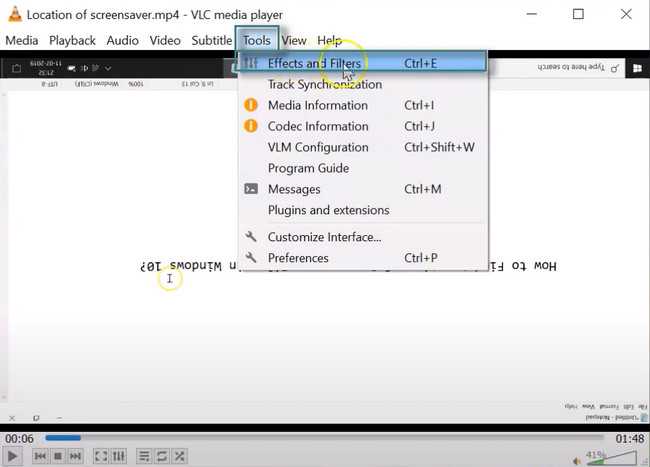Skip to next media
The height and width of the screenshot is (467, 650).
75,456
